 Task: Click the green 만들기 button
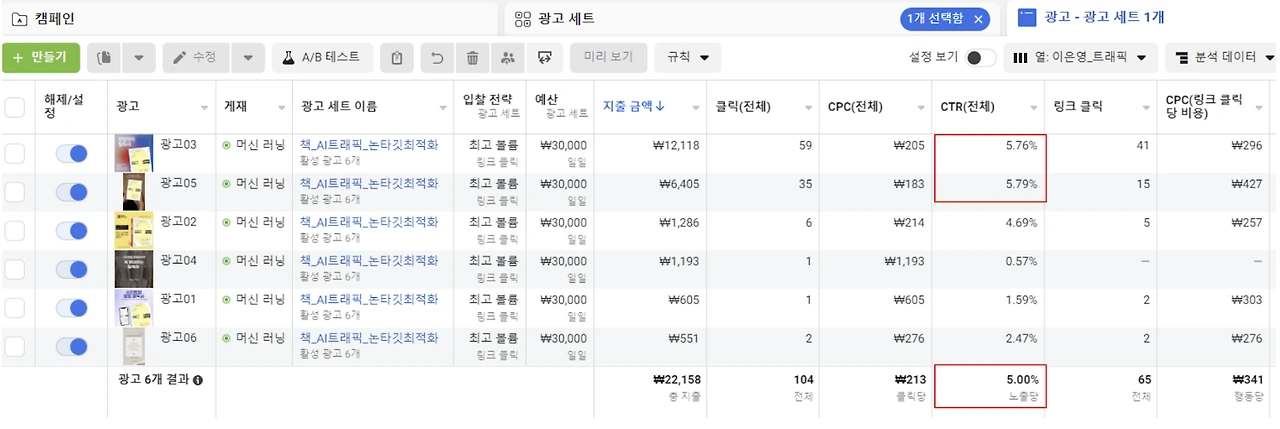tap(41, 57)
